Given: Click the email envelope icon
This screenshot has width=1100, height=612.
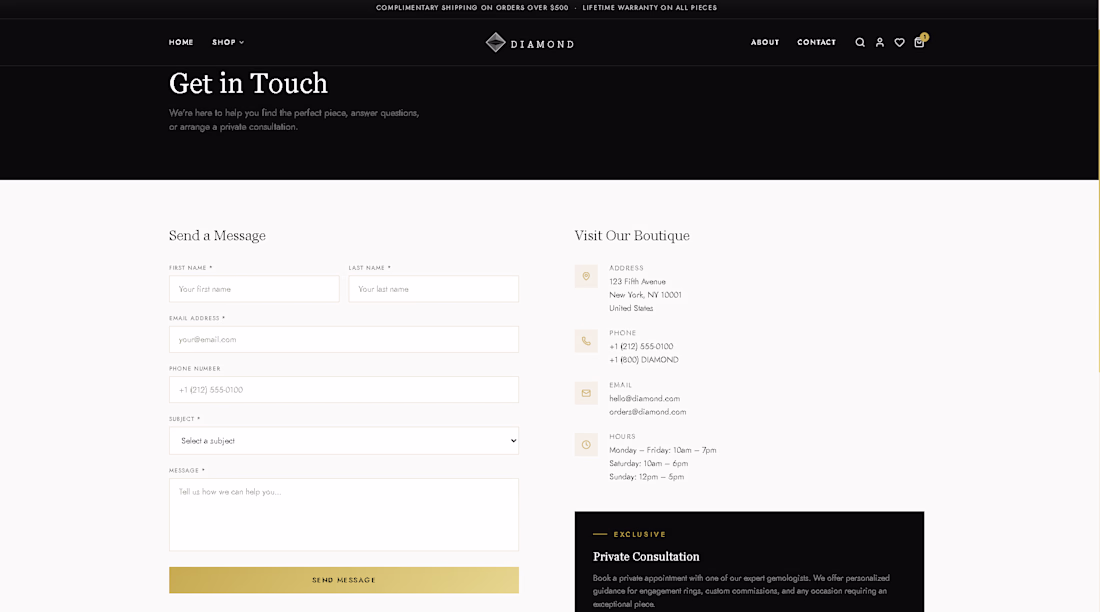Looking at the screenshot, I should [x=586, y=393].
